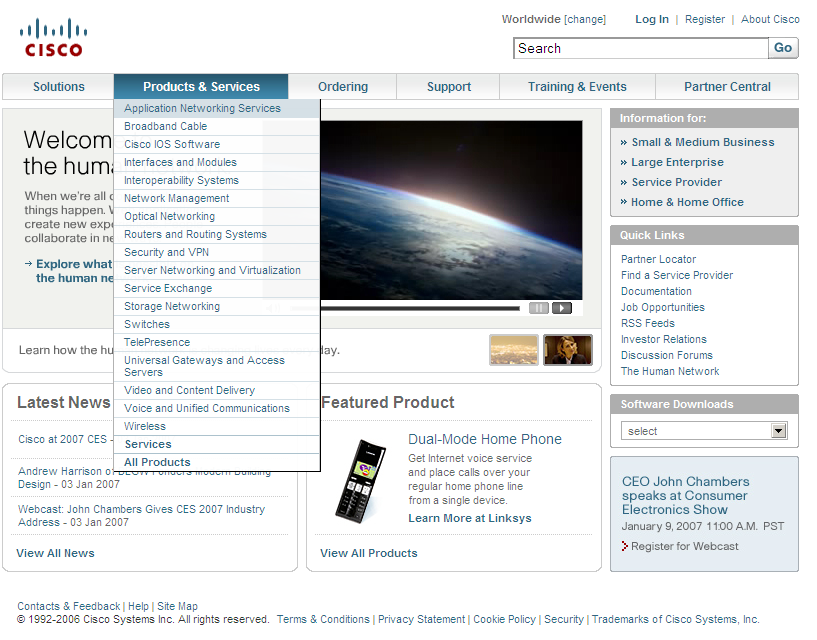
Task: Choose Network Management from the menu
Action: point(217,198)
